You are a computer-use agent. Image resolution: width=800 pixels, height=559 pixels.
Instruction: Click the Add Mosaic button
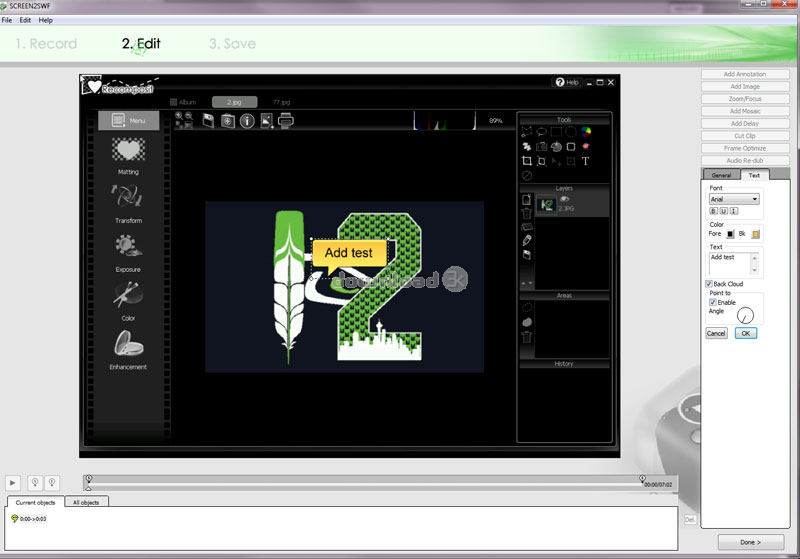tap(745, 111)
